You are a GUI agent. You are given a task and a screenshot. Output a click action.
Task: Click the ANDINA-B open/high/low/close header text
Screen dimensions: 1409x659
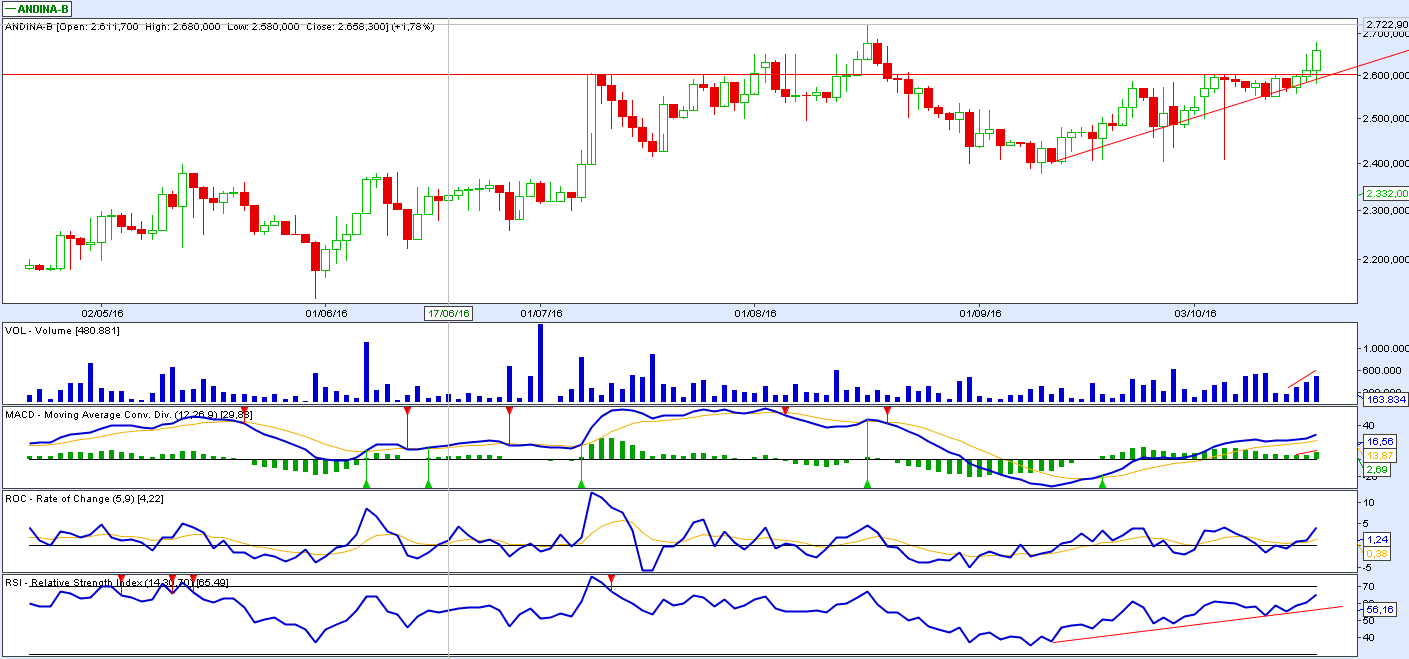tap(220, 27)
